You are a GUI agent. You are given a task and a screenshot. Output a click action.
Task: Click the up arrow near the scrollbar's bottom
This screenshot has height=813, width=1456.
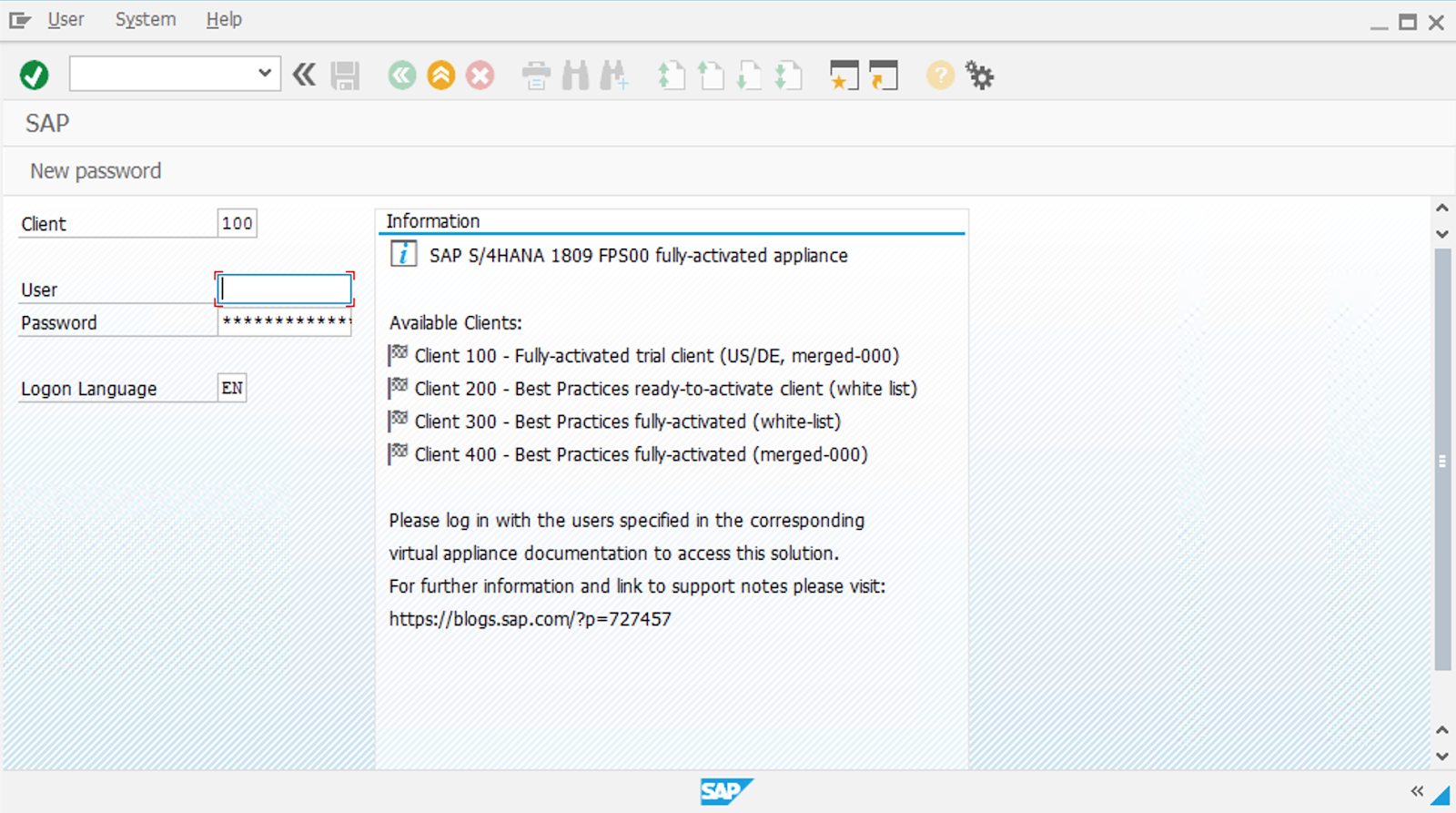coord(1442,730)
